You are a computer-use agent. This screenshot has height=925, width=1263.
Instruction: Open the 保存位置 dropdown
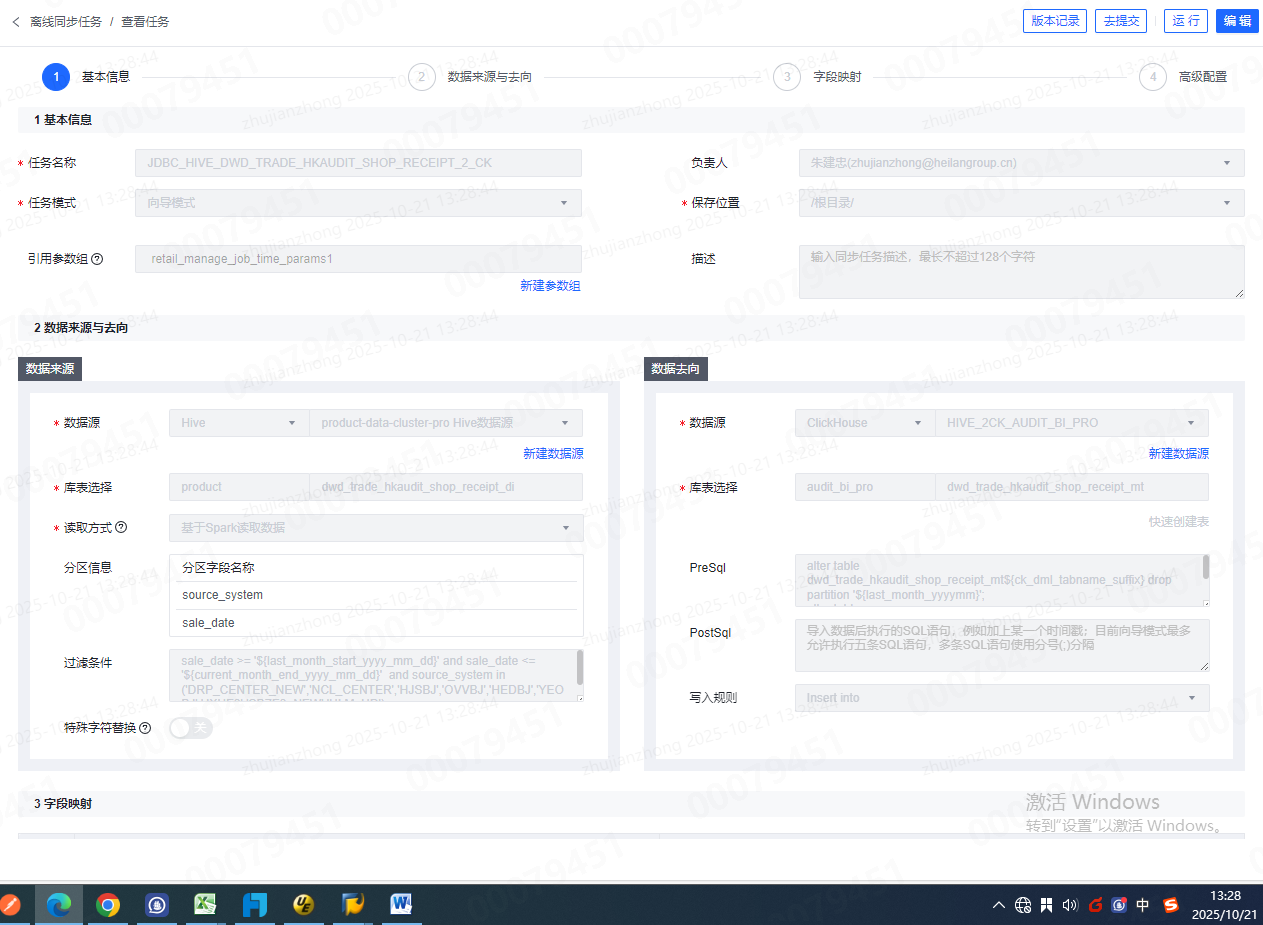[x=1021, y=203]
